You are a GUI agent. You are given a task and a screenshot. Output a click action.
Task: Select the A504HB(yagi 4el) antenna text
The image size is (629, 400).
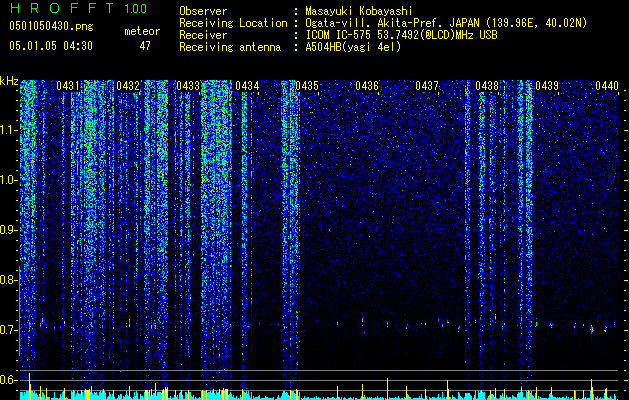coord(353,47)
